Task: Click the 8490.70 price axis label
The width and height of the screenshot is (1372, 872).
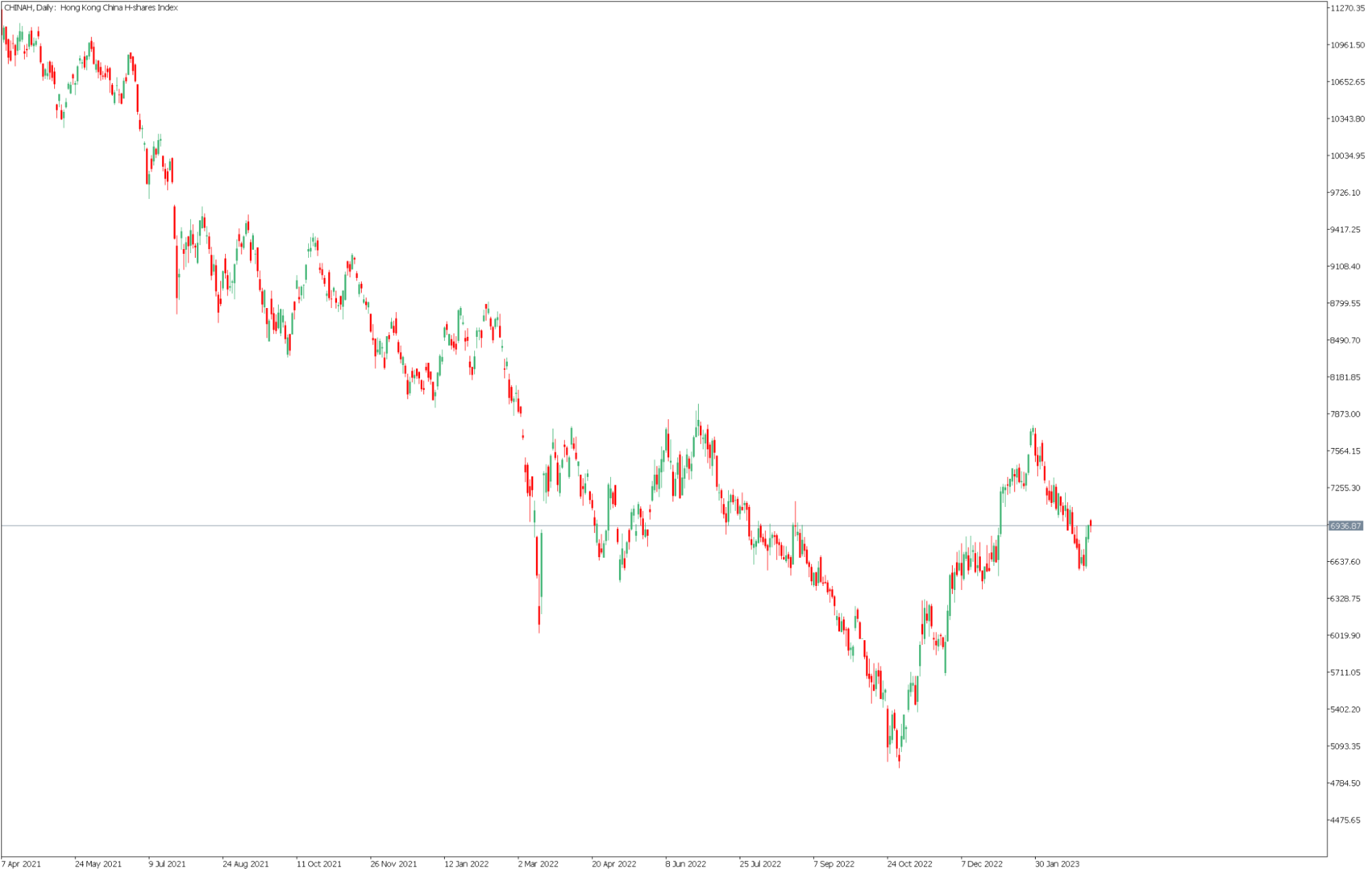Action: [1345, 340]
